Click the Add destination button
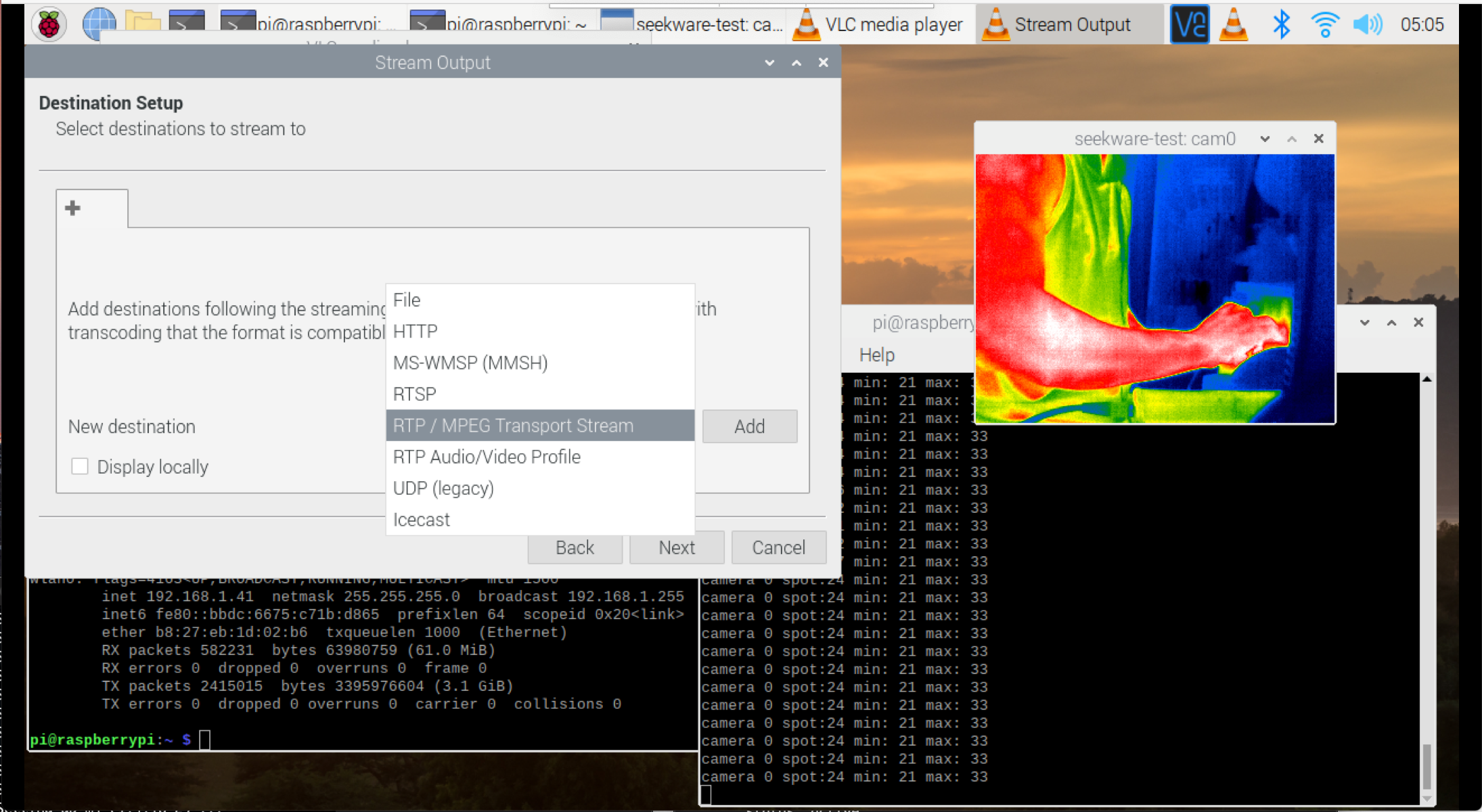The width and height of the screenshot is (1482, 812). pos(749,426)
